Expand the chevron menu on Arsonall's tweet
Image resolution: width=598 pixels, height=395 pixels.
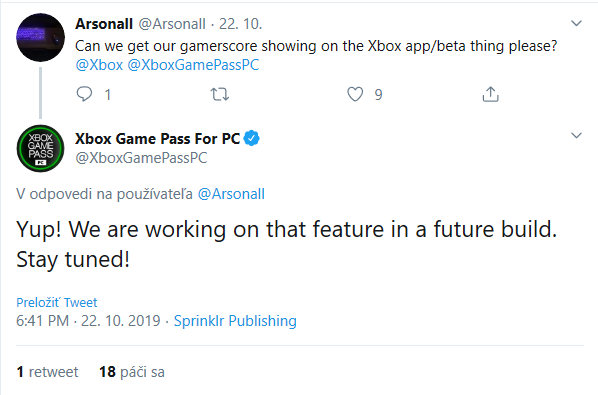coord(576,23)
